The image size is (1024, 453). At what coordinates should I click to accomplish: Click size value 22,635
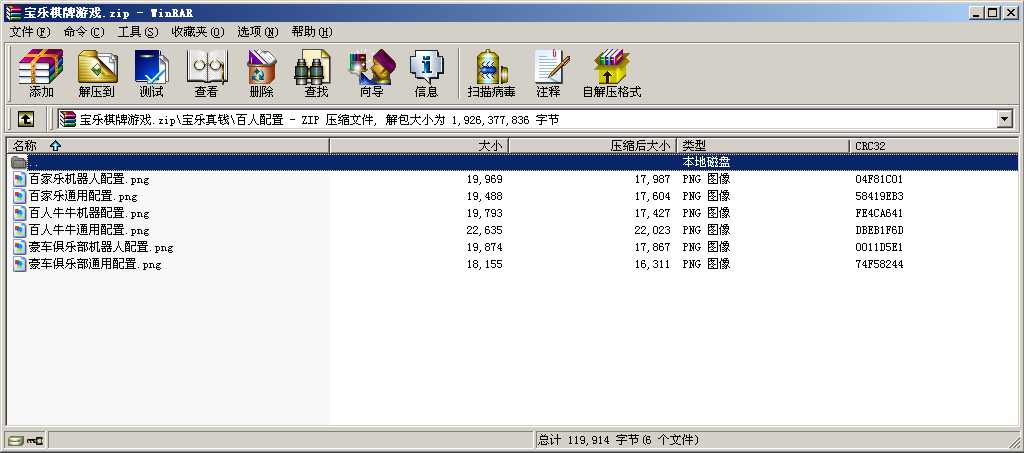coord(485,230)
